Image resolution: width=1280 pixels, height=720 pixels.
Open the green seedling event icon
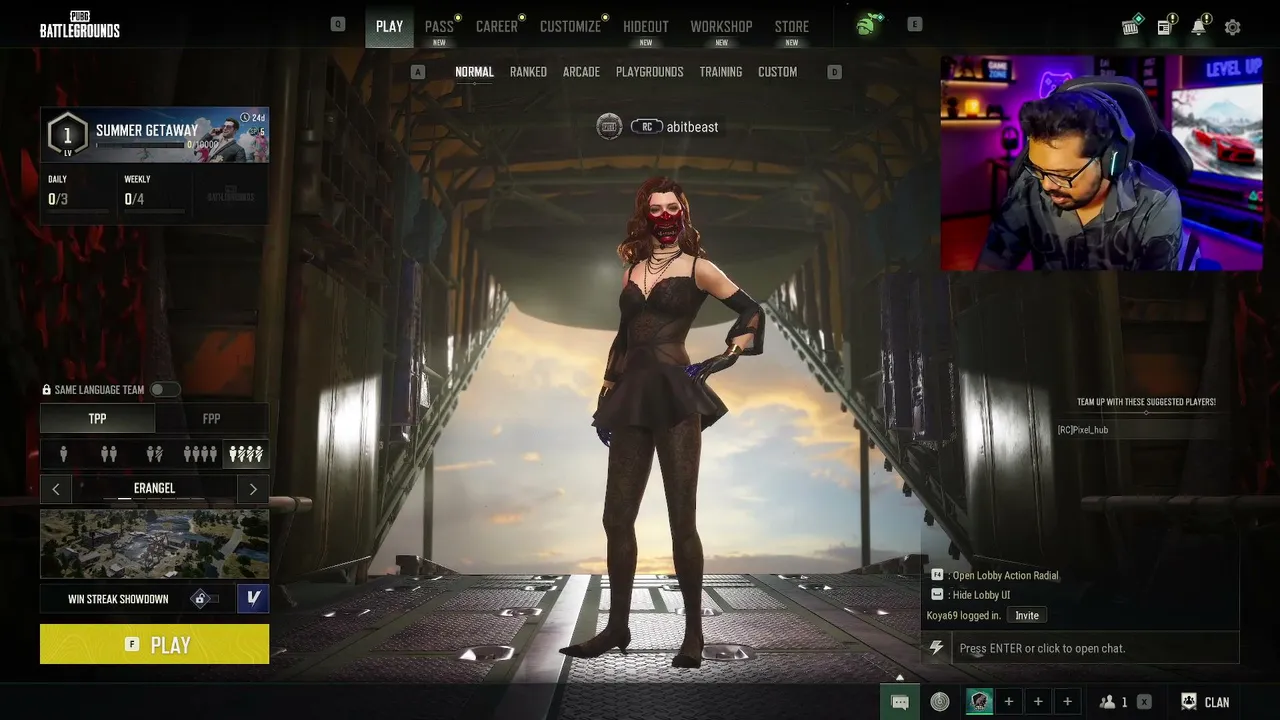click(x=866, y=26)
